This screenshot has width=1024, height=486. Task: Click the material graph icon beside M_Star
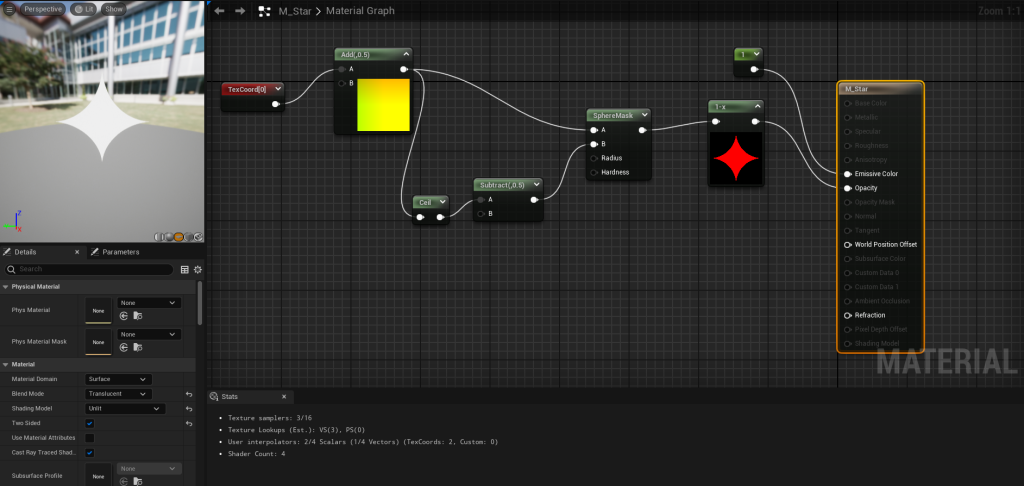pos(265,11)
